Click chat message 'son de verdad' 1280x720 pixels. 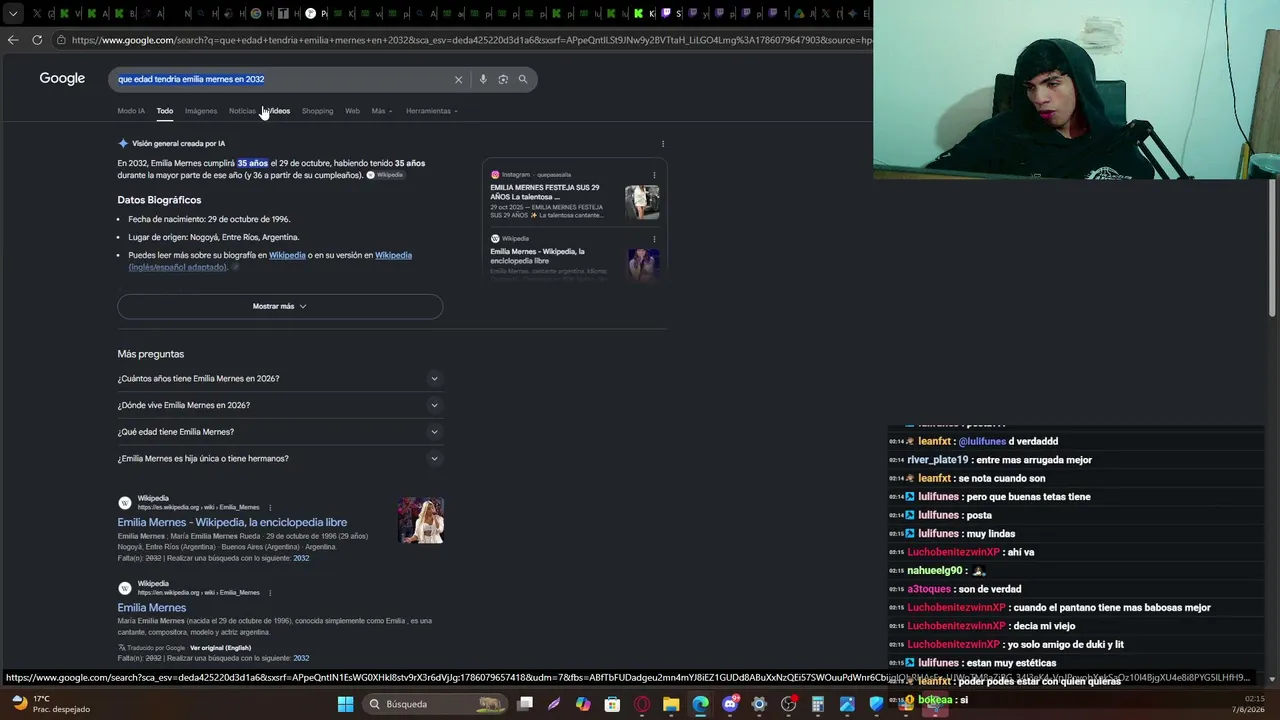[992, 589]
